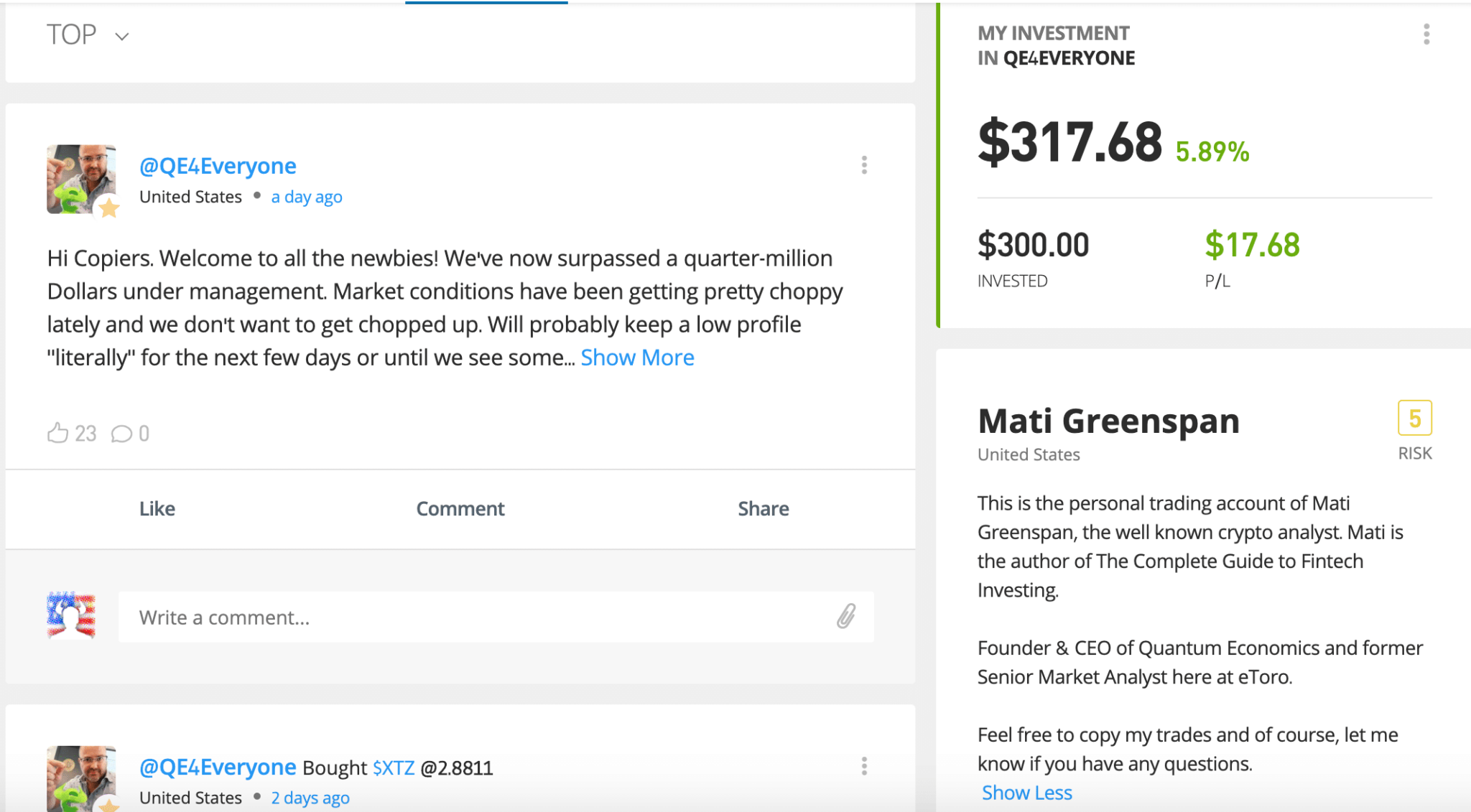
Task: Open three-dot menu on first QE4Everyone post
Action: pyautogui.click(x=864, y=165)
